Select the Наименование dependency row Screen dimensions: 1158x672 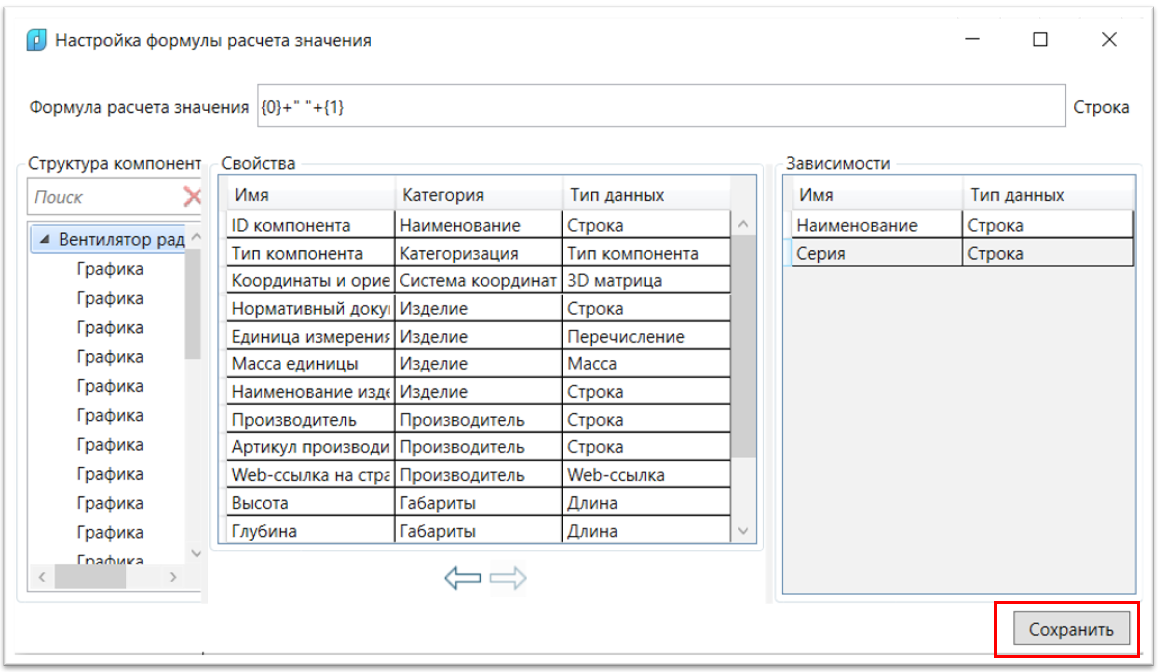click(x=962, y=225)
